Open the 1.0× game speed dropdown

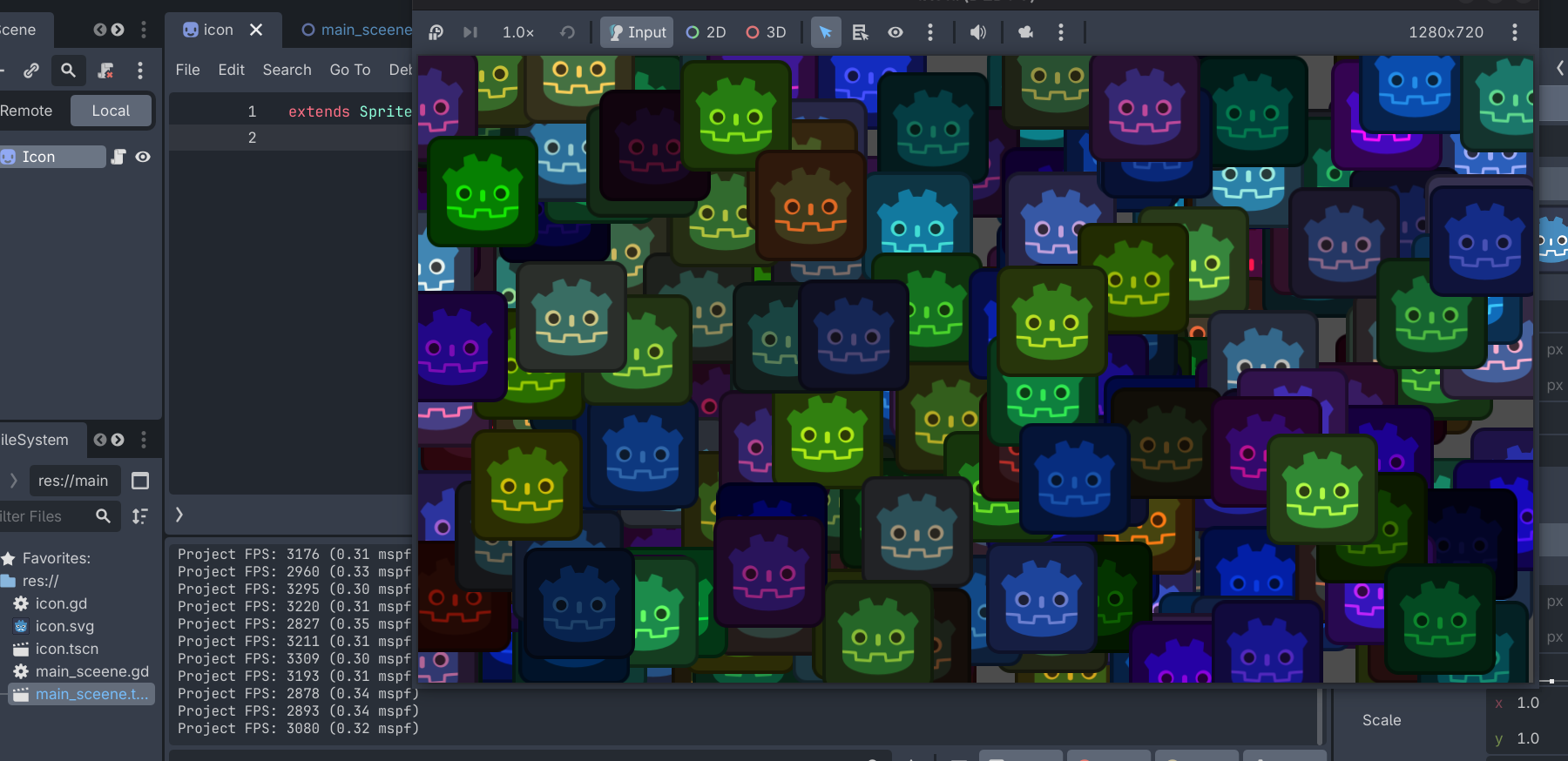(518, 32)
